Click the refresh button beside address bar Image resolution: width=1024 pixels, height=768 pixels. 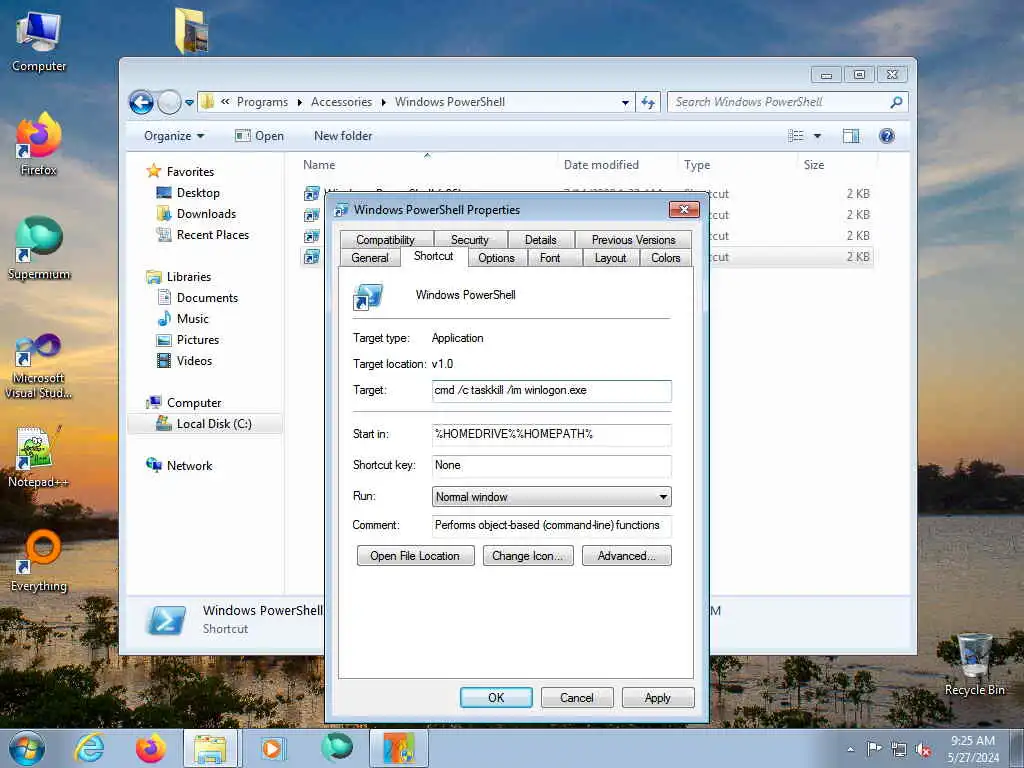(x=648, y=102)
